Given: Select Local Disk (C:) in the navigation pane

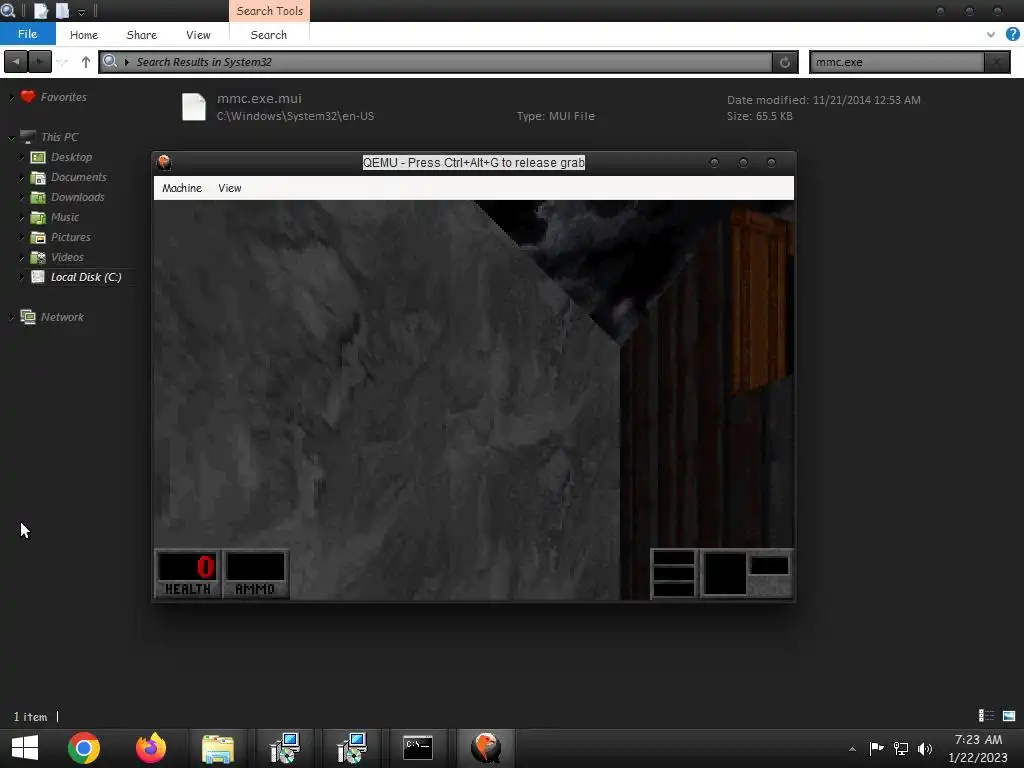Looking at the screenshot, I should [x=86, y=277].
